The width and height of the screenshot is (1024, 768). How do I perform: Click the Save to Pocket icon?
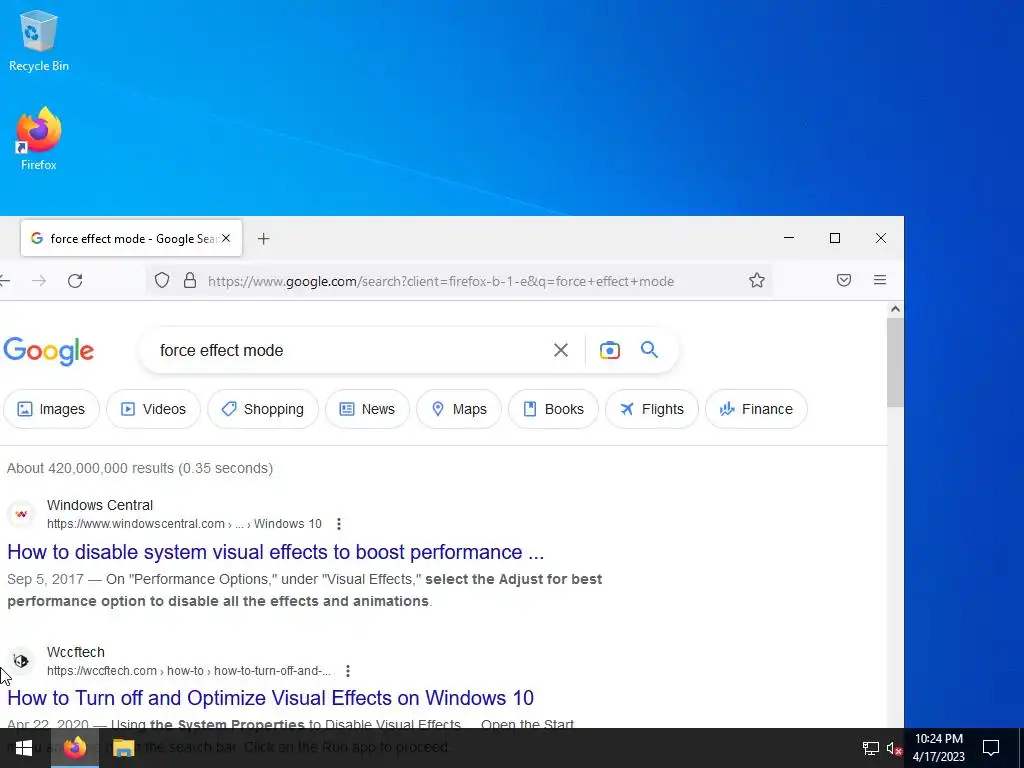pos(844,280)
